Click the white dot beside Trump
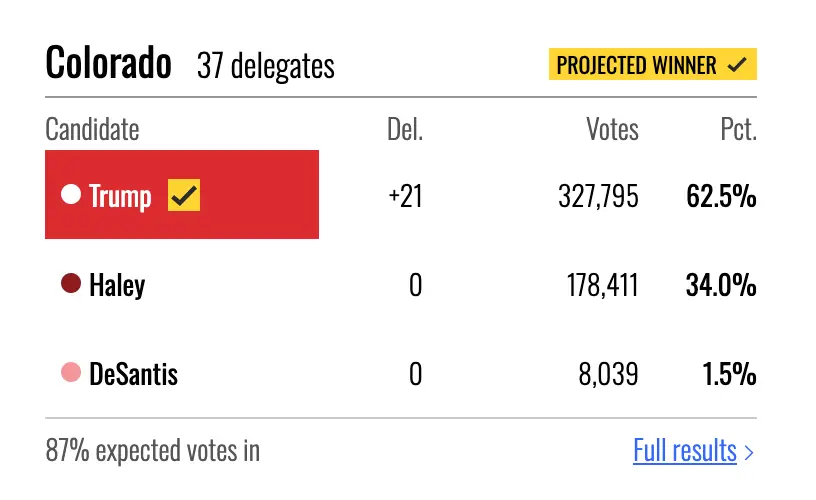This screenshot has width=816, height=500. (x=71, y=195)
